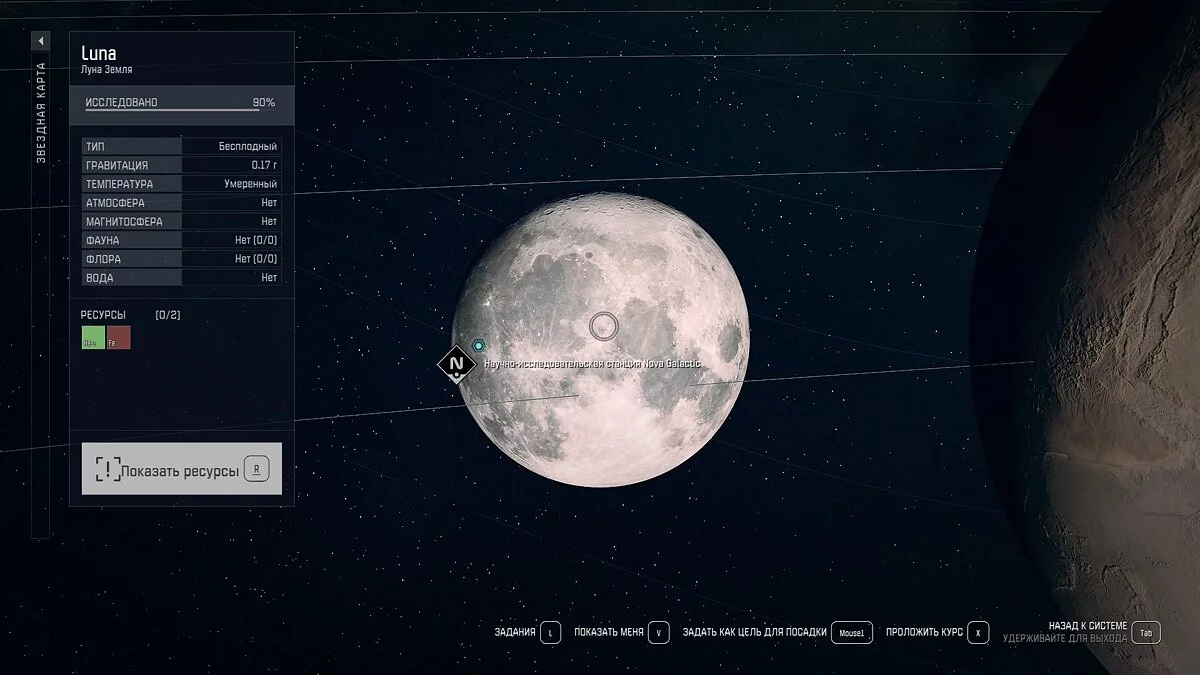Viewport: 1200px width, 675px height.
Task: Click the Ресурсы (0/2) header
Action: [131, 315]
